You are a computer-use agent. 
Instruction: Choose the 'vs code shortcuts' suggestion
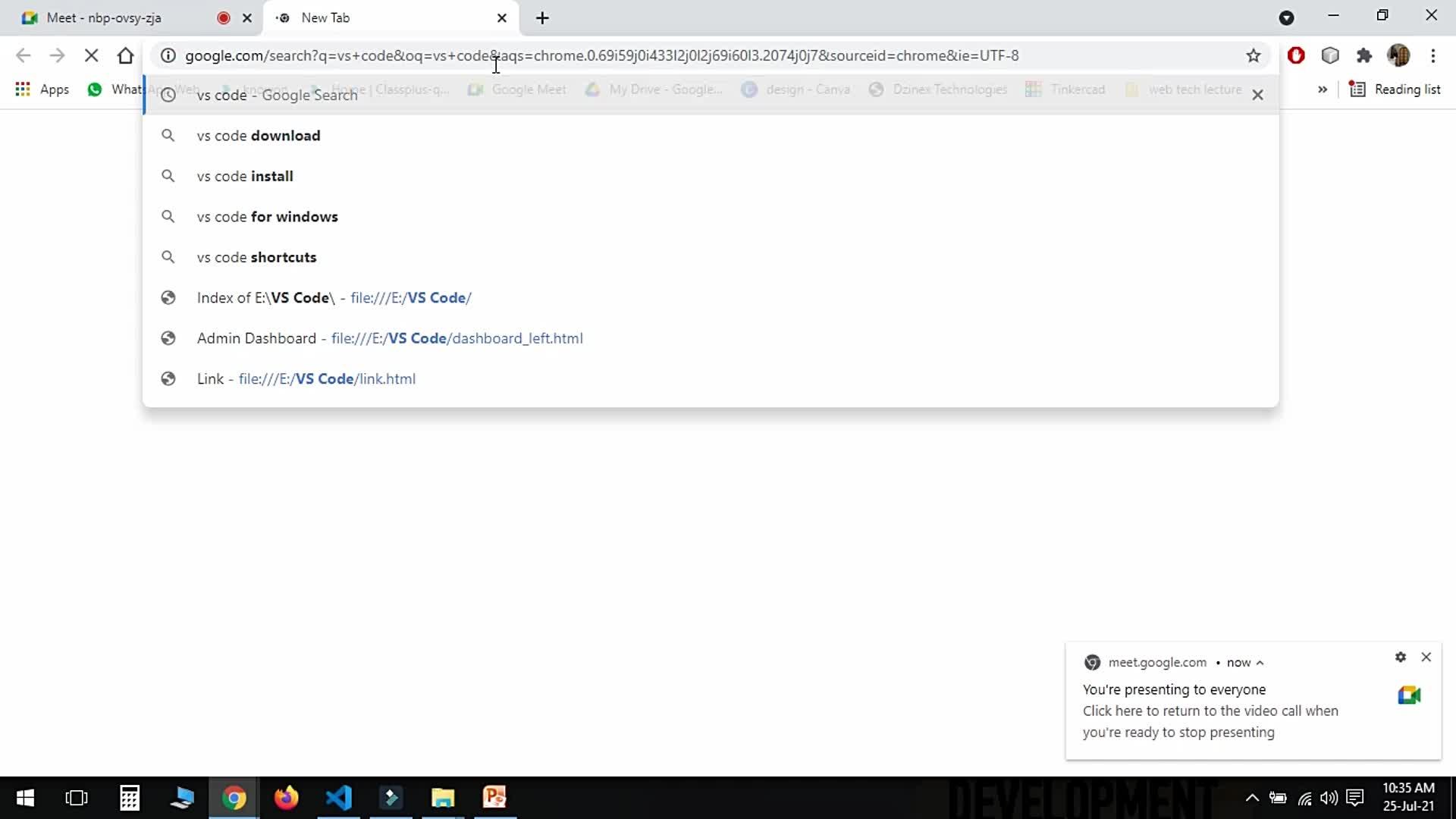(710, 257)
